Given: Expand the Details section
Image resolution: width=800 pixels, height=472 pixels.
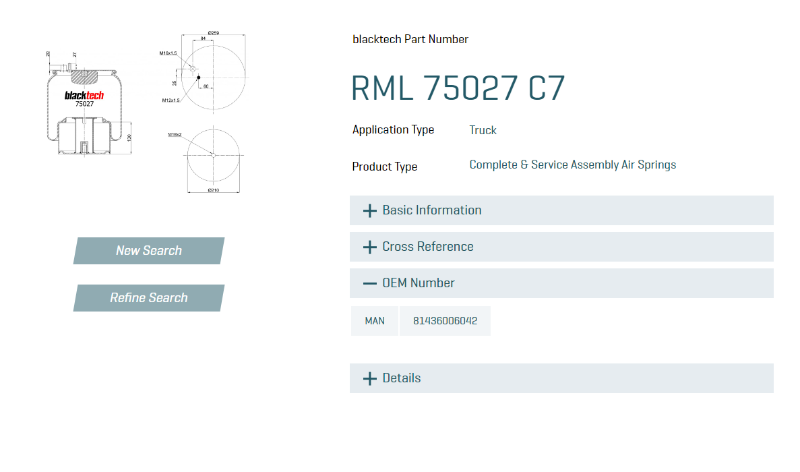Looking at the screenshot, I should point(562,378).
